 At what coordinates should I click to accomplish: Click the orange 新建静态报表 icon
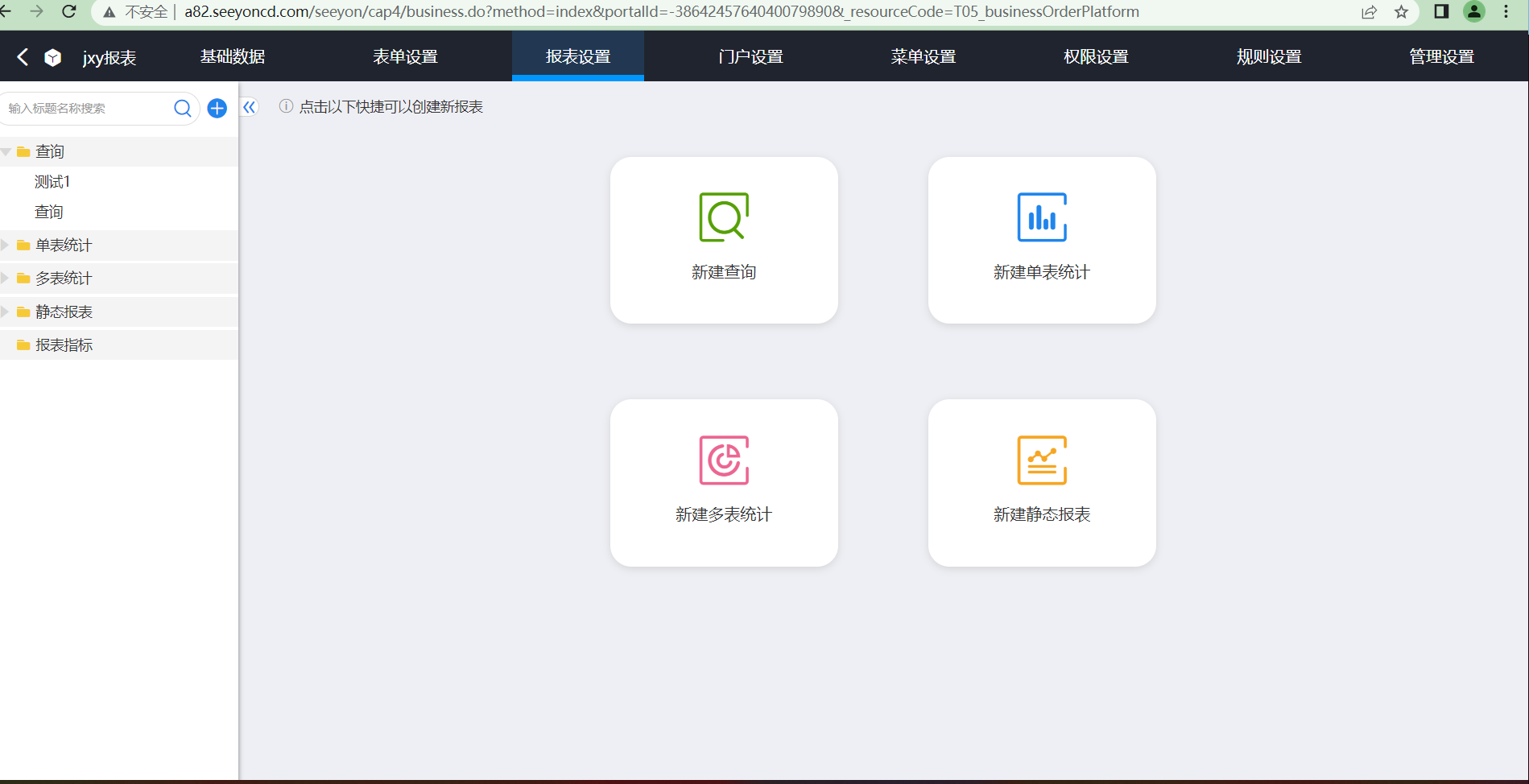1041,460
